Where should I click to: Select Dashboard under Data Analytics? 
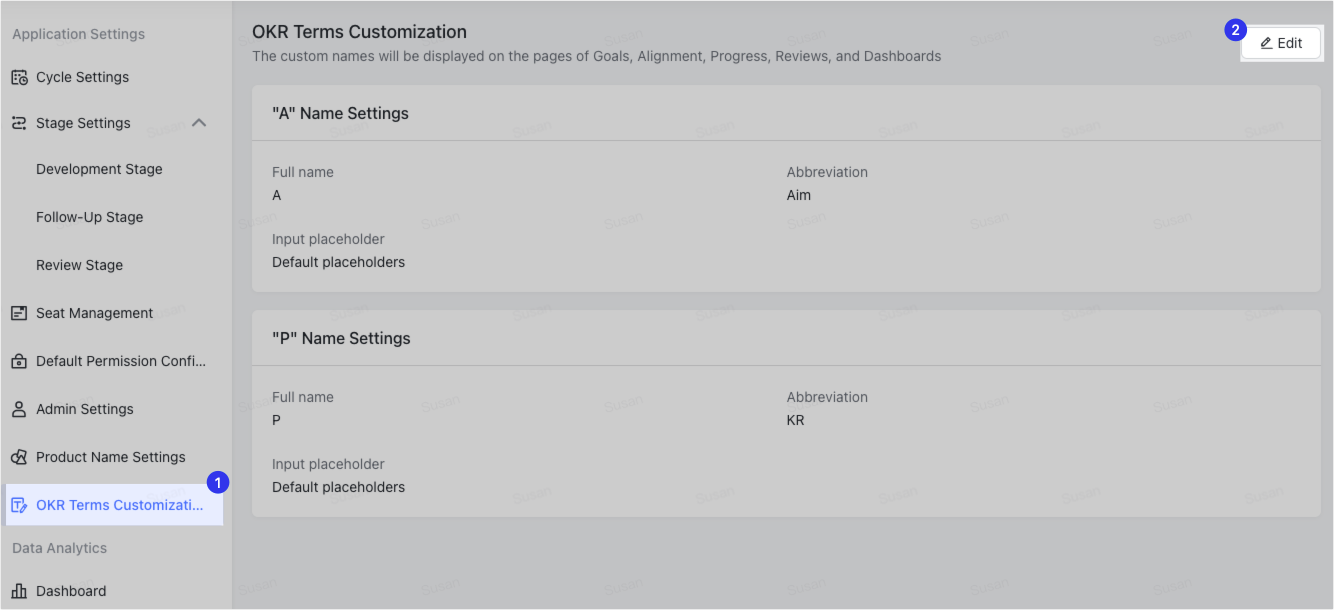pyautogui.click(x=71, y=591)
